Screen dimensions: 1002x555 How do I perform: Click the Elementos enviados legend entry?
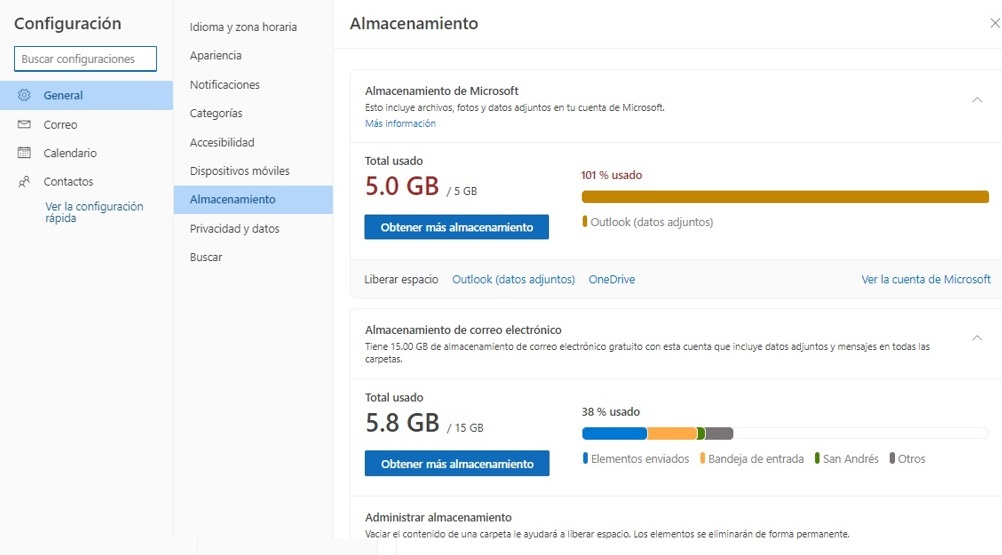tap(636, 459)
